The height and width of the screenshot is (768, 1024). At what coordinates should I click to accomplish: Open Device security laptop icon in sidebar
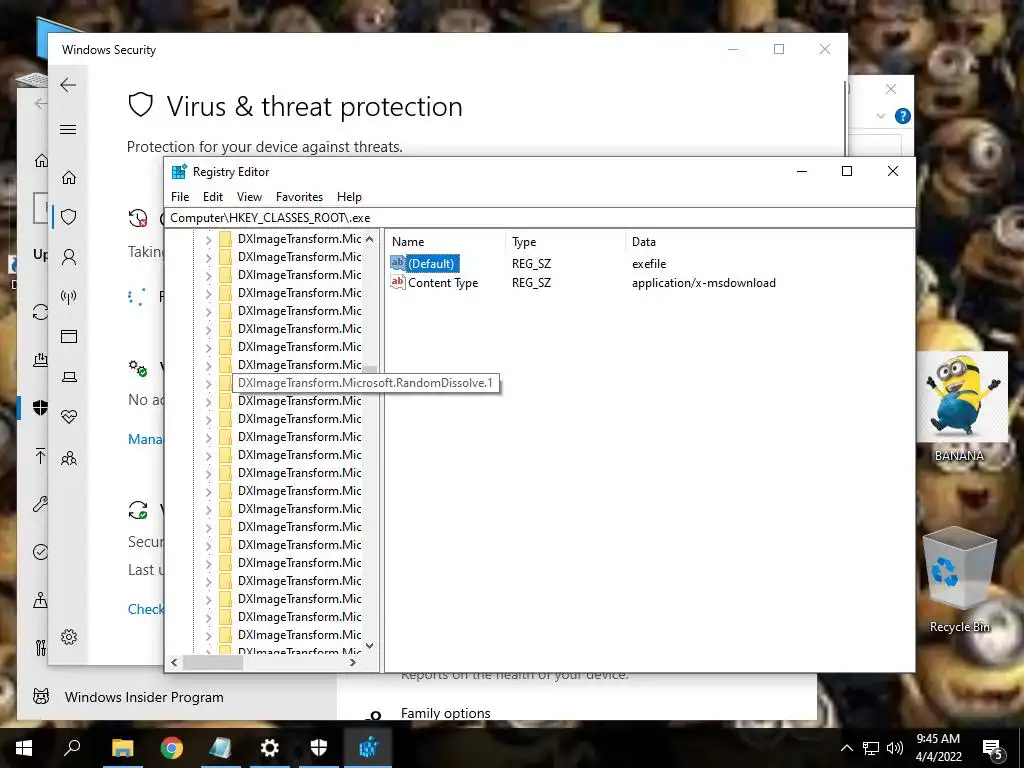coord(69,377)
